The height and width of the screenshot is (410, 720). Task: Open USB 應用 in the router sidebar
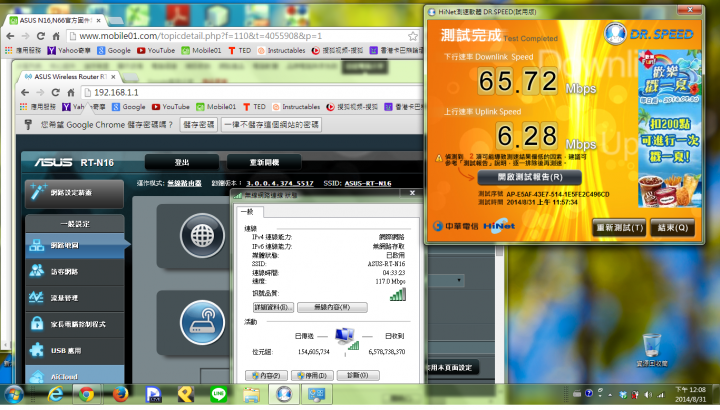75,350
